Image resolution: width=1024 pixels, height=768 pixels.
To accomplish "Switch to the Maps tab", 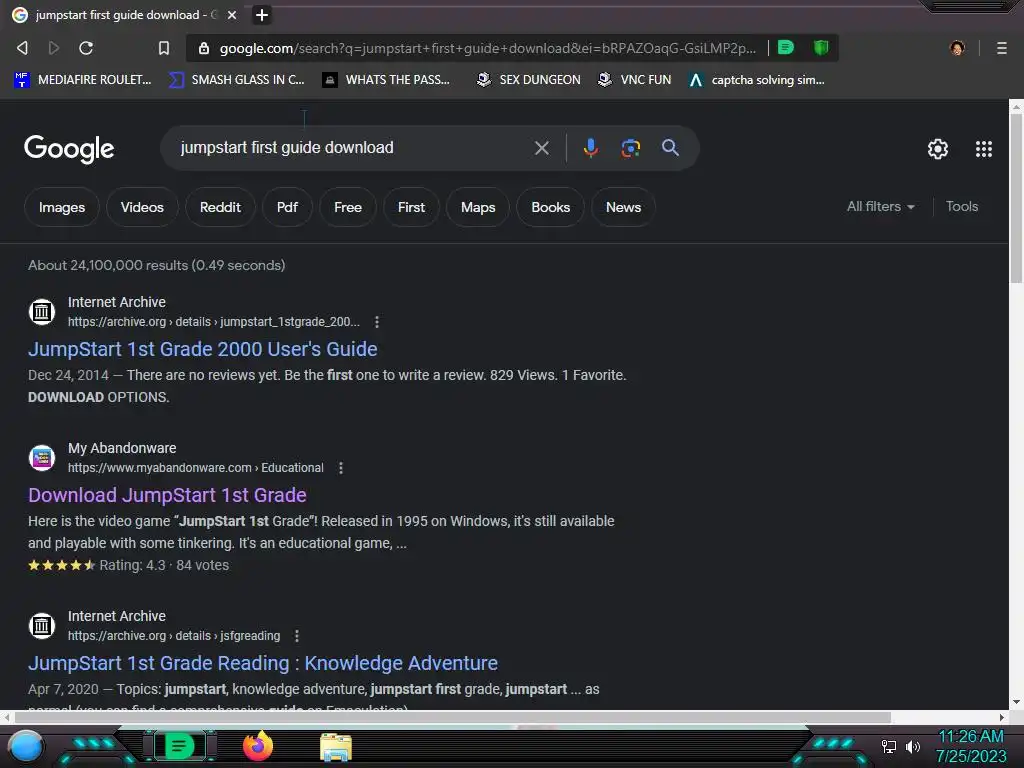I will (477, 207).
